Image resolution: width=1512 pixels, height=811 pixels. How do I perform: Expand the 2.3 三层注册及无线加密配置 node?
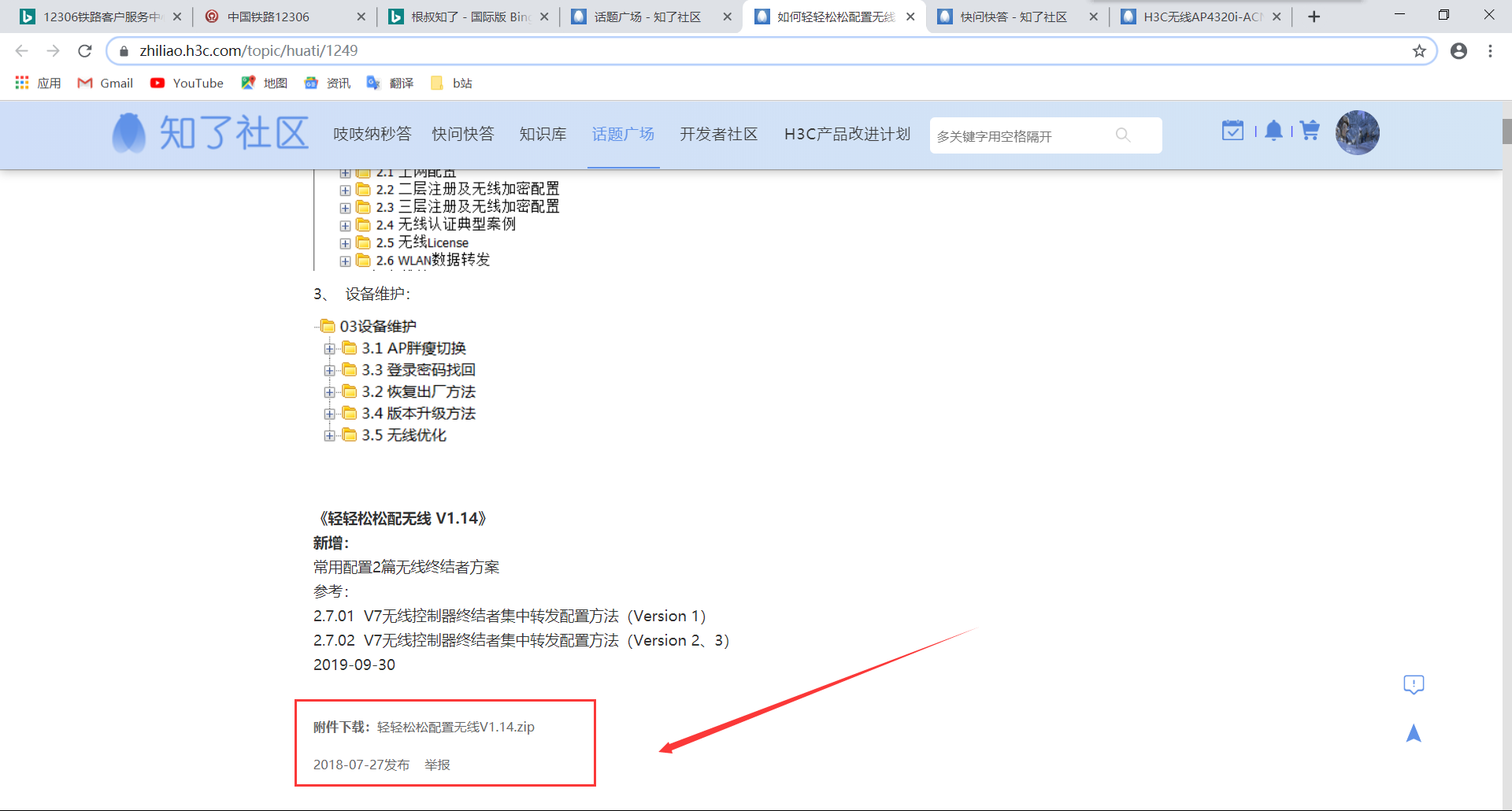[345, 208]
